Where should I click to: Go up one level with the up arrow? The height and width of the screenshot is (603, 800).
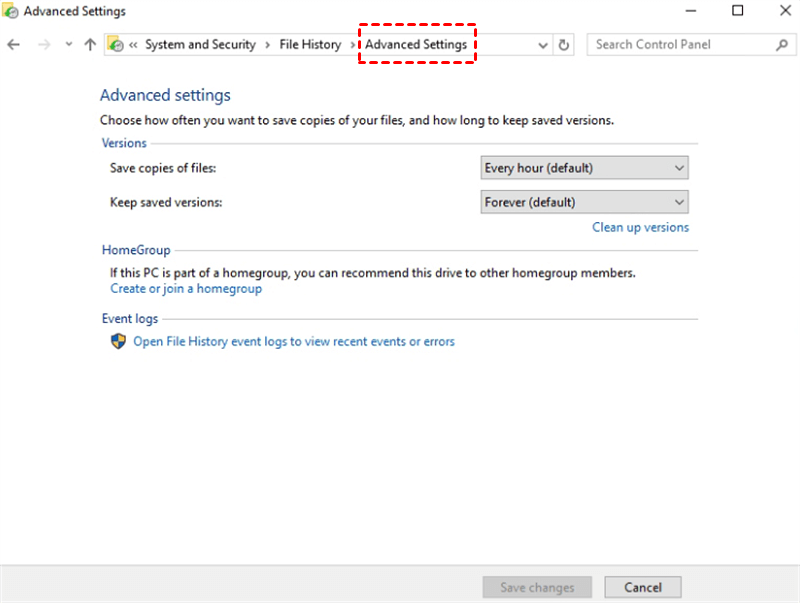click(90, 45)
